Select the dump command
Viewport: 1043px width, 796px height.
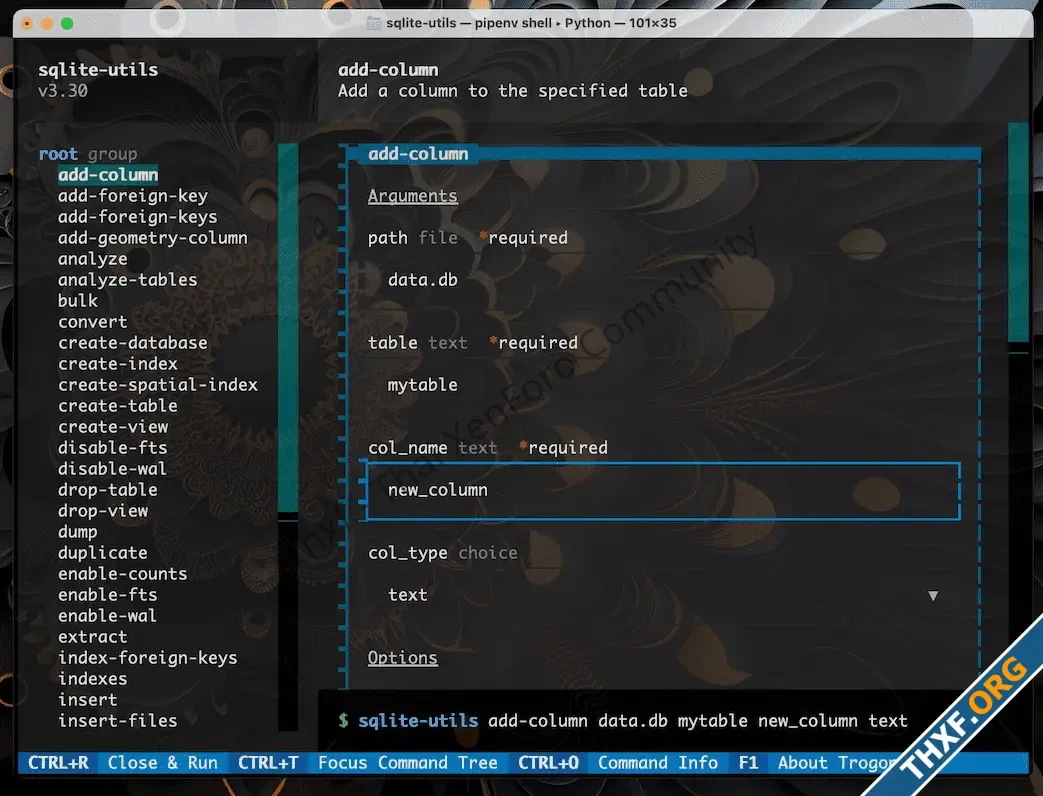(x=78, y=532)
